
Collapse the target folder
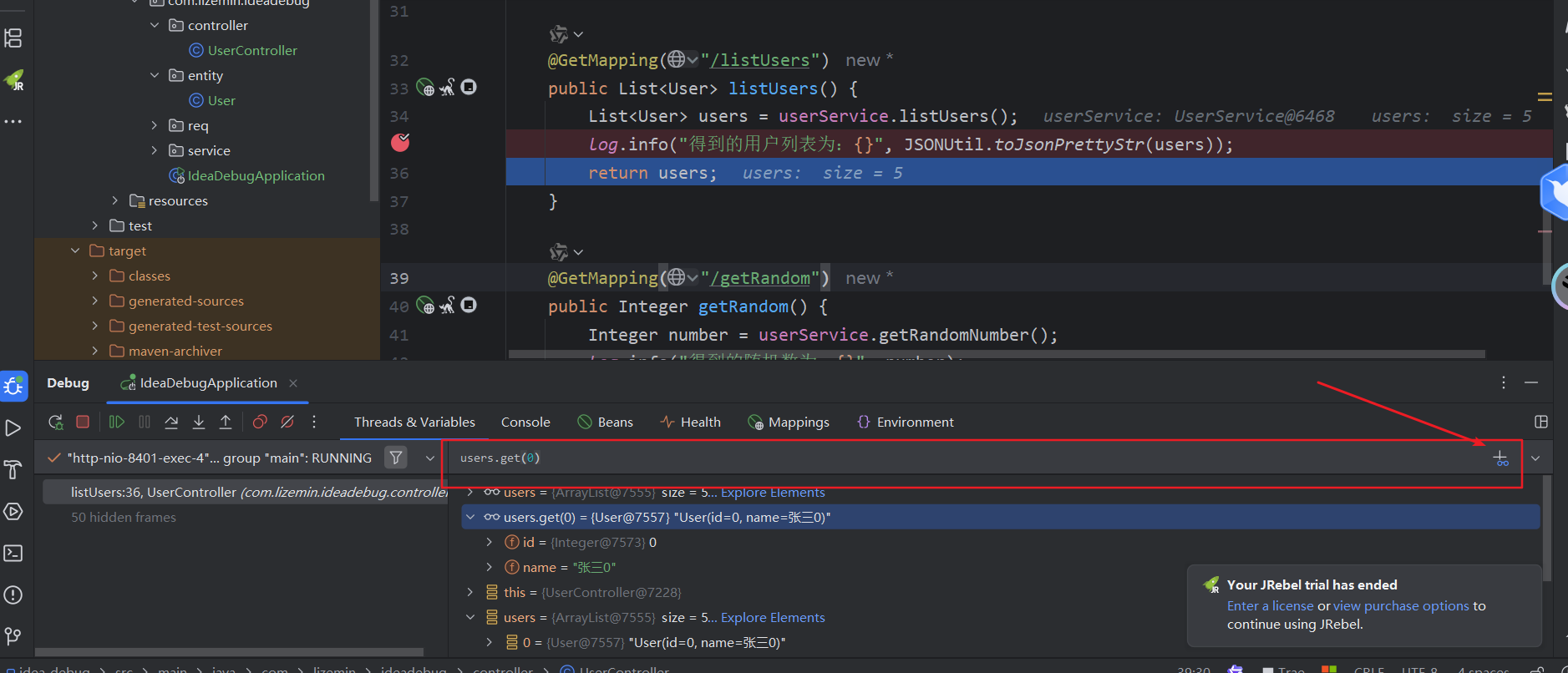point(75,250)
